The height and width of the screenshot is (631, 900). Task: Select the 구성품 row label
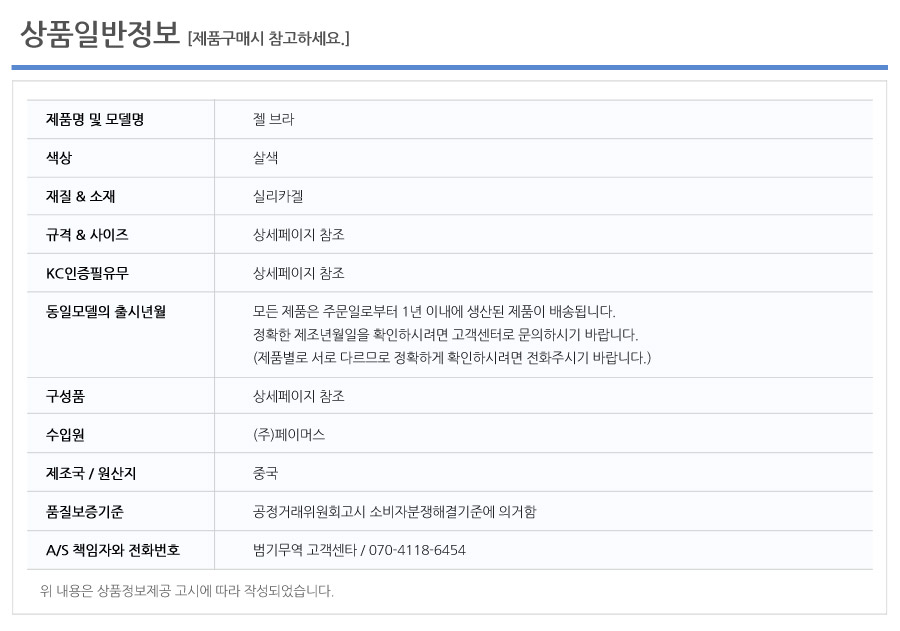coord(65,396)
